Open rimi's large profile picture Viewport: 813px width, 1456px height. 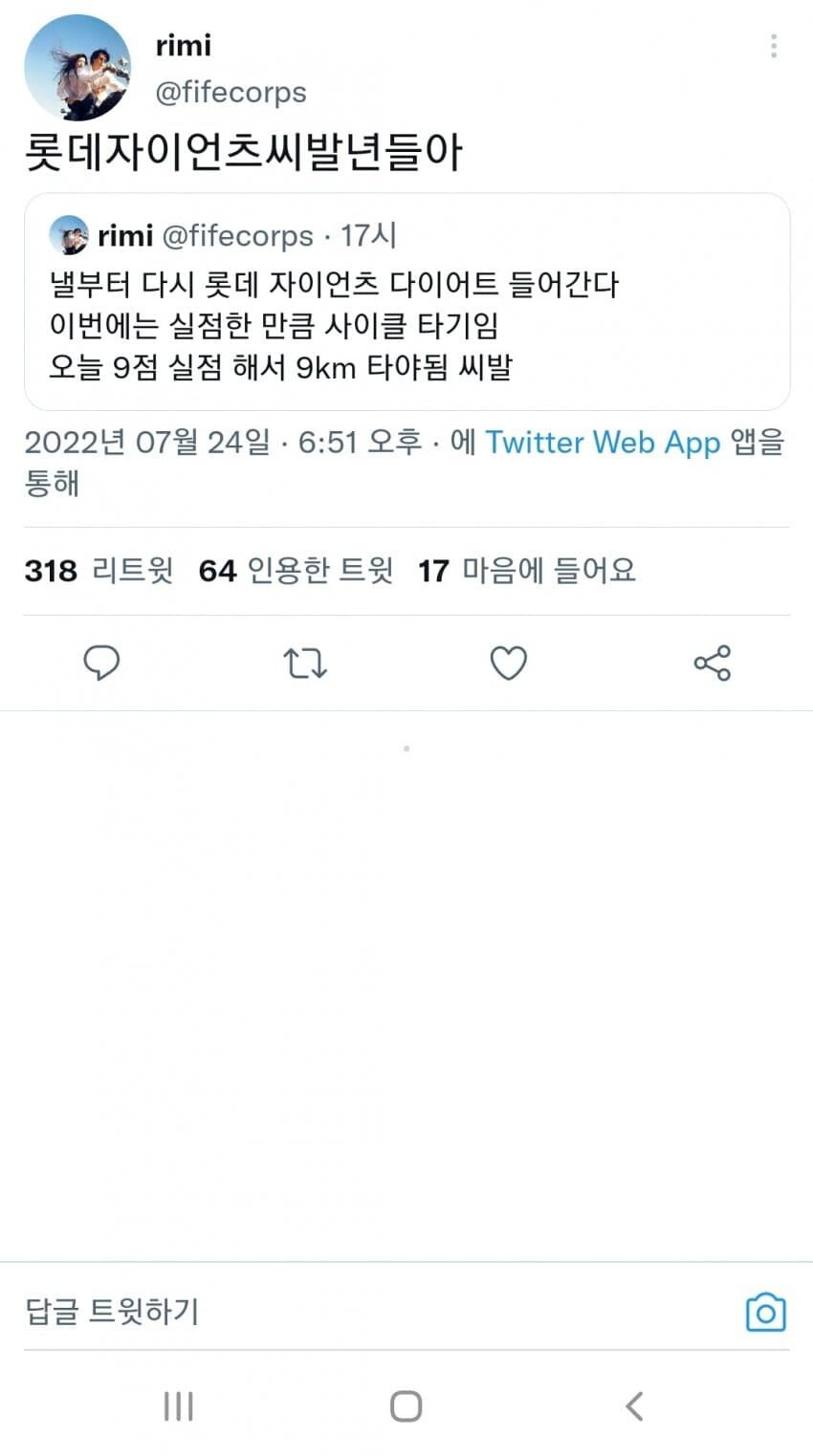click(x=77, y=68)
